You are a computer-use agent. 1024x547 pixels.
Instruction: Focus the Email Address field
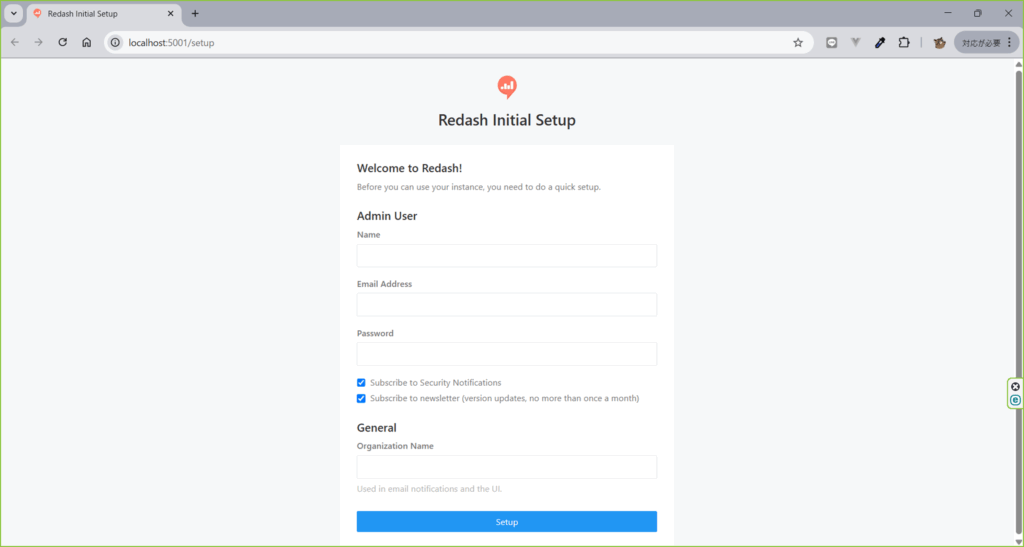(x=506, y=304)
